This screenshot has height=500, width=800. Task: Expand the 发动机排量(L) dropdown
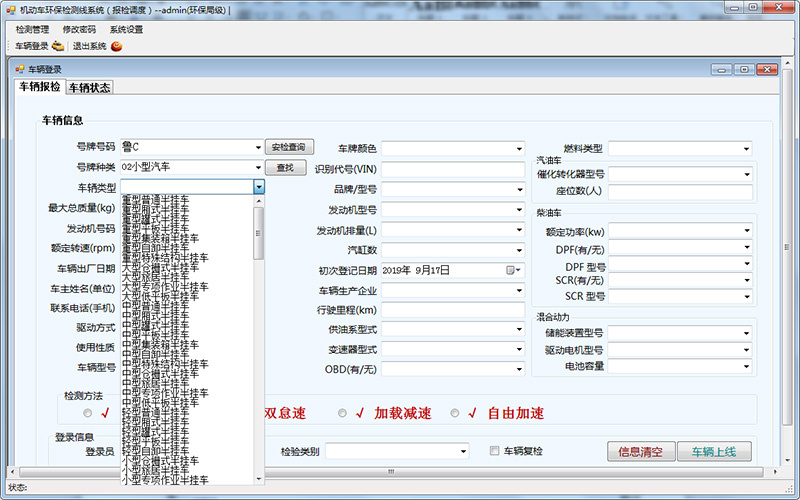[519, 230]
